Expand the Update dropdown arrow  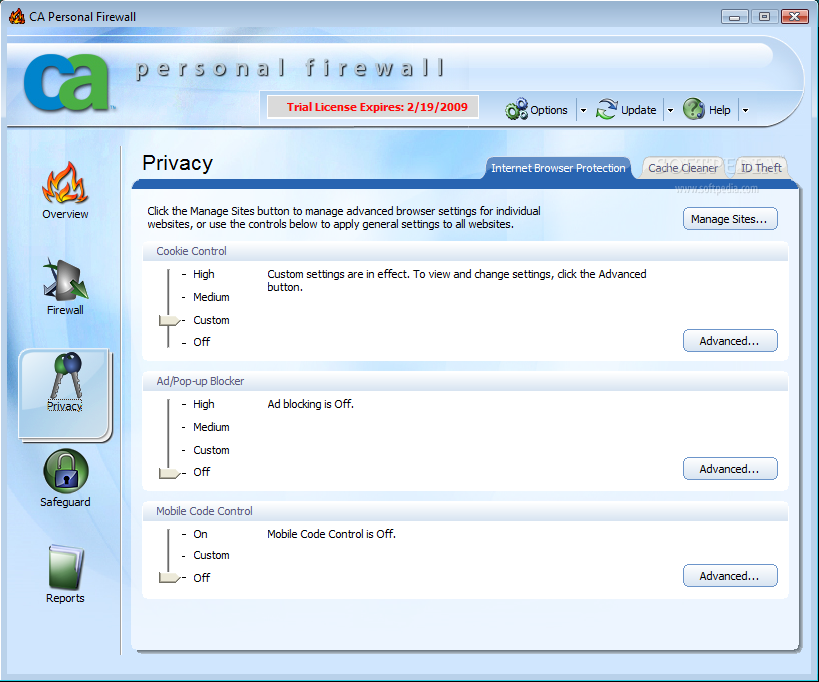click(x=671, y=110)
